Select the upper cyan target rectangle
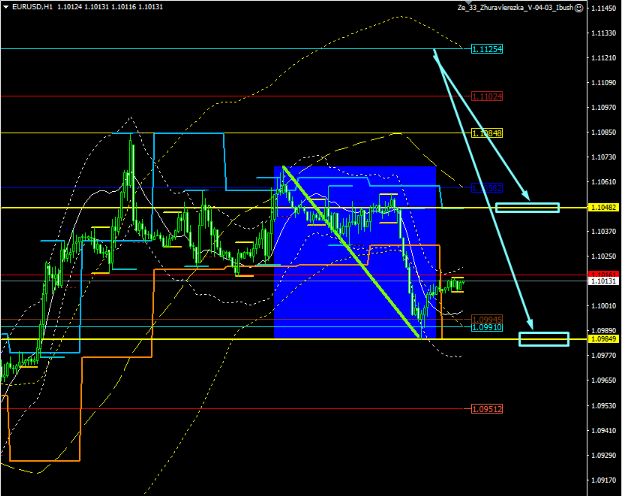623x496 pixels. [527, 207]
